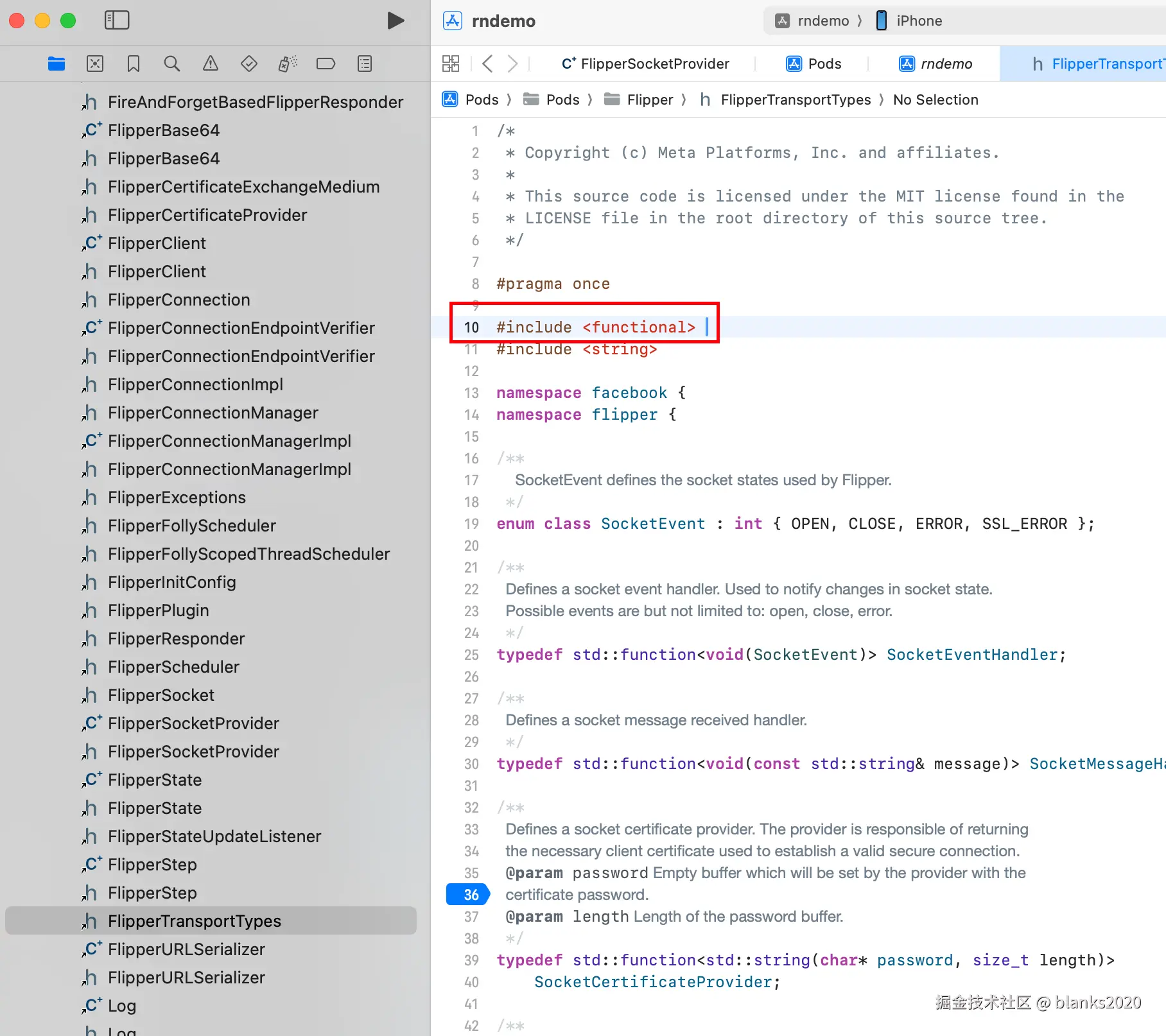
Task: Open FlipperSocketProvider header in navigator
Action: (x=180, y=752)
